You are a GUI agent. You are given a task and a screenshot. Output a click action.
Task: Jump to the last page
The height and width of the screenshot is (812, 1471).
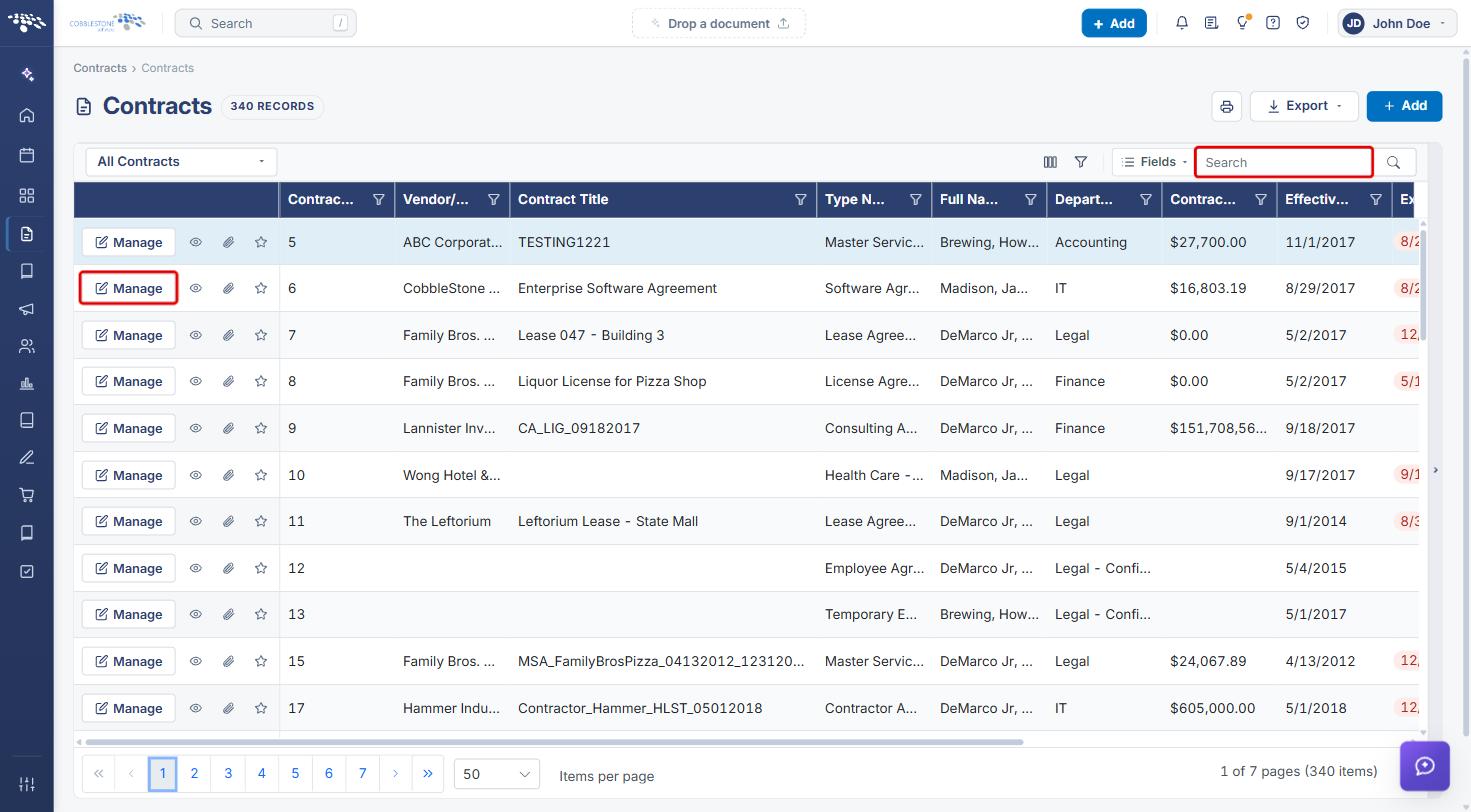pos(428,773)
